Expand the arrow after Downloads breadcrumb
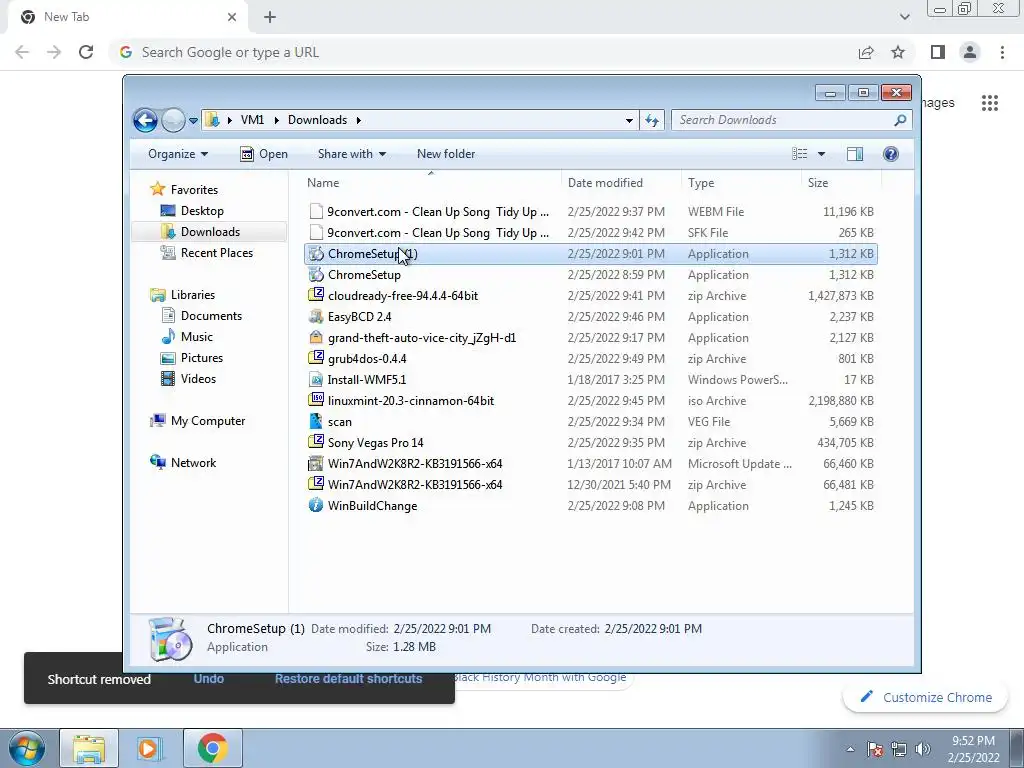 click(359, 121)
